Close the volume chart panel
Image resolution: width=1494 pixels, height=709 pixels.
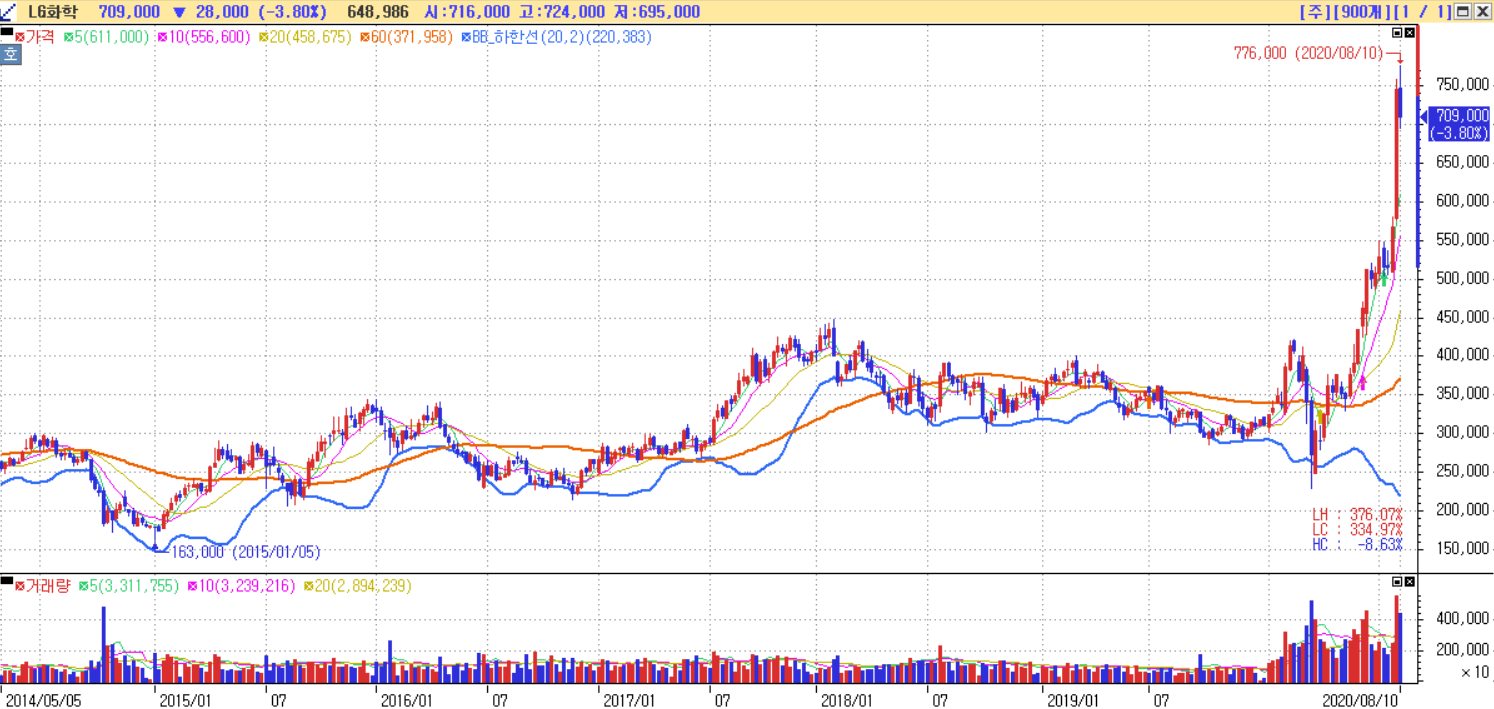1410,581
